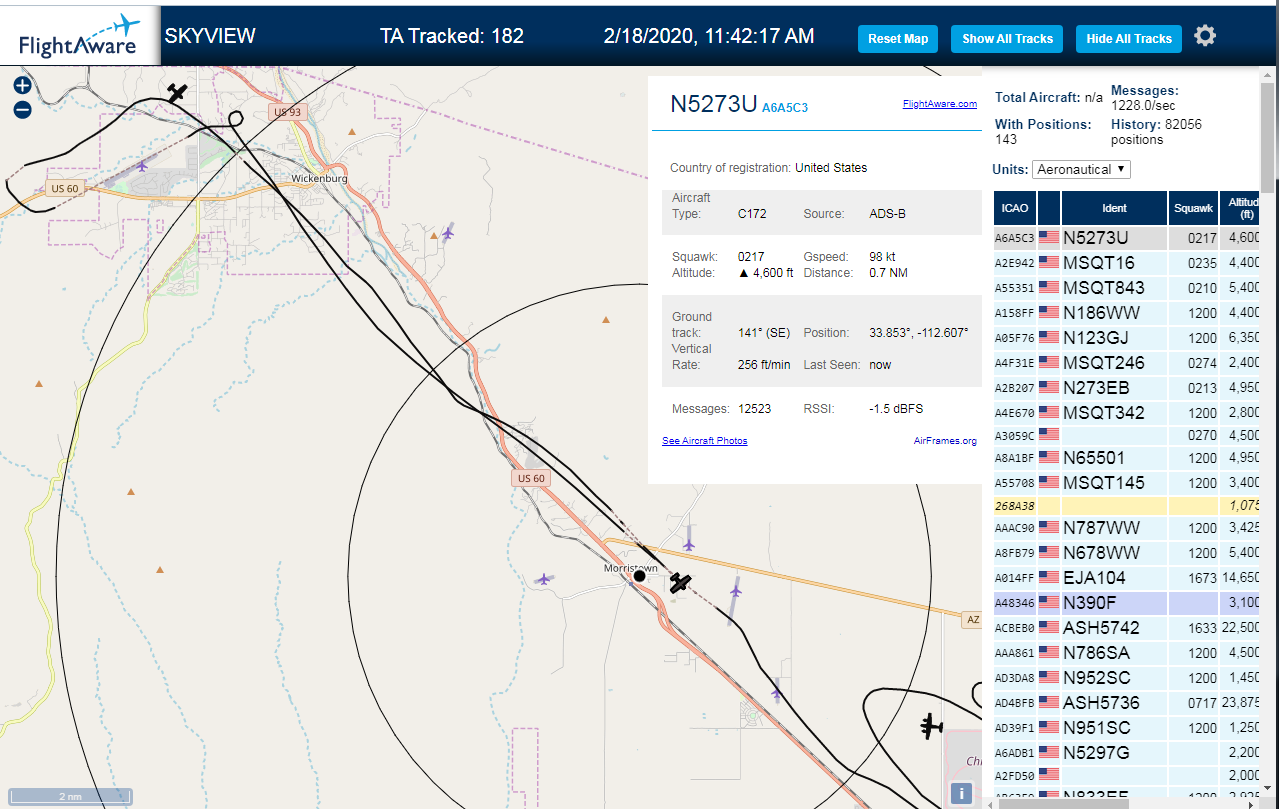Select aircraft row ASH5742
This screenshot has width=1279, height=809.
coord(1127,628)
